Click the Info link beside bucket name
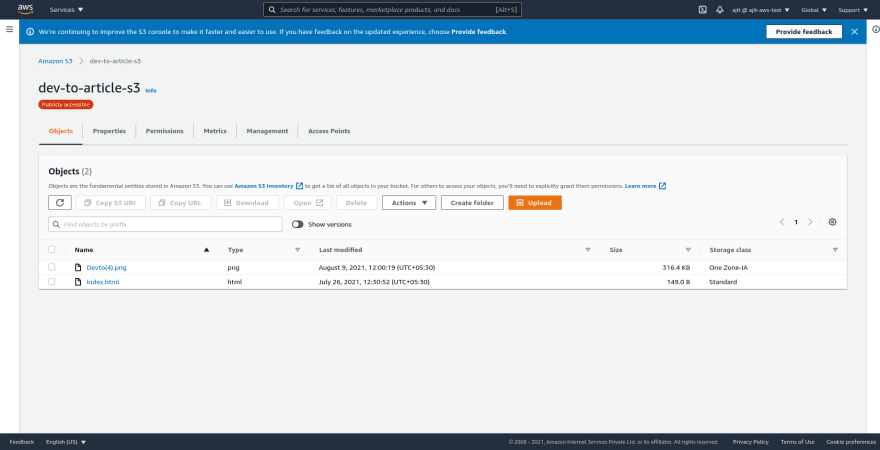880x450 pixels. point(151,90)
